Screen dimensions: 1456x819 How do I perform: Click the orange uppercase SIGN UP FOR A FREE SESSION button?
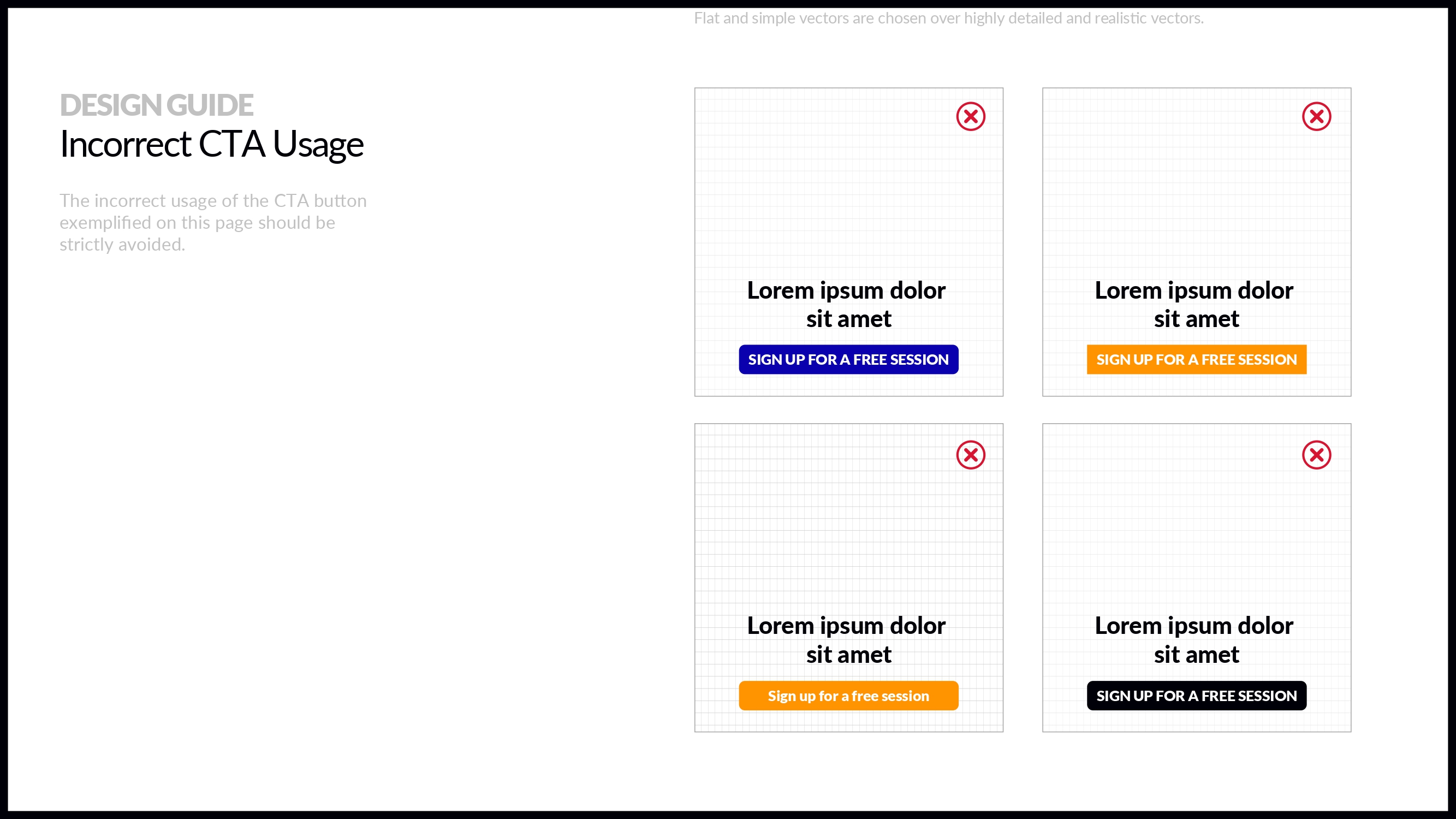[1197, 359]
